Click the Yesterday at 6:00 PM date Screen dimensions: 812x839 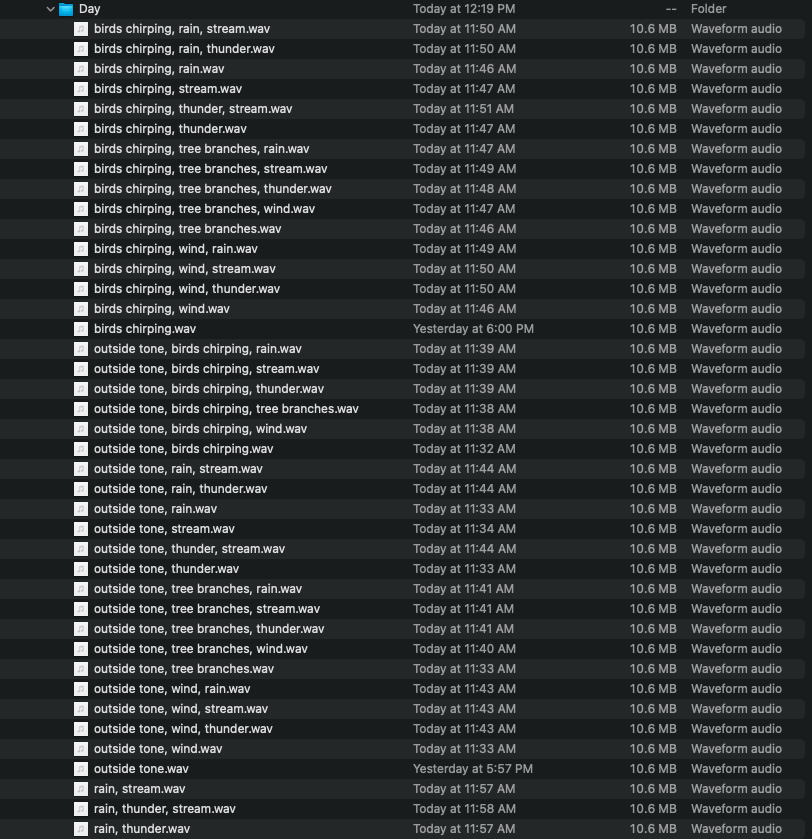coord(473,329)
